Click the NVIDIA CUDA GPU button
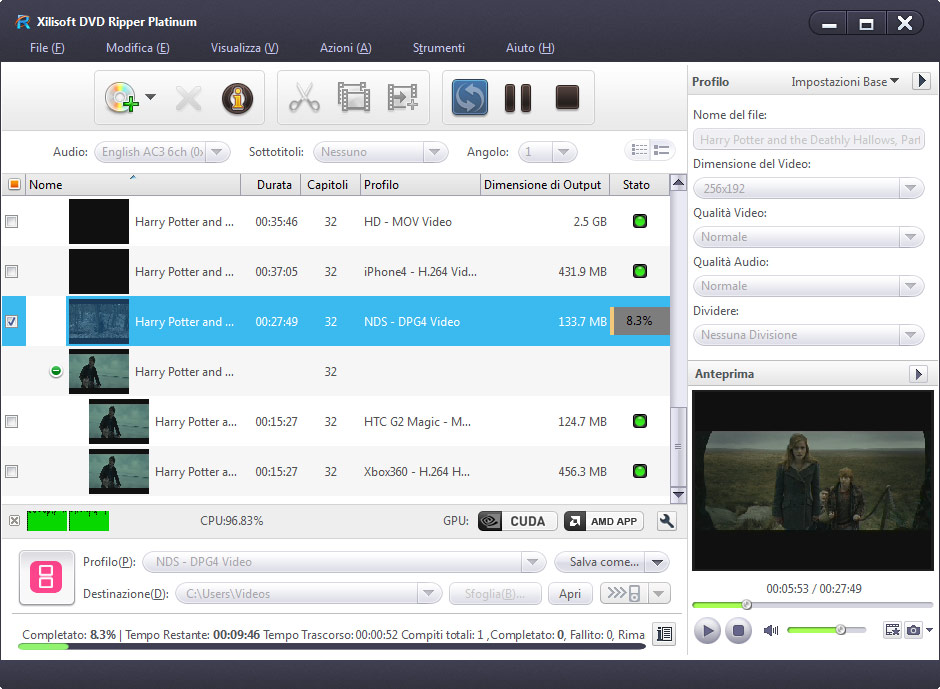This screenshot has width=940, height=689. point(517,521)
